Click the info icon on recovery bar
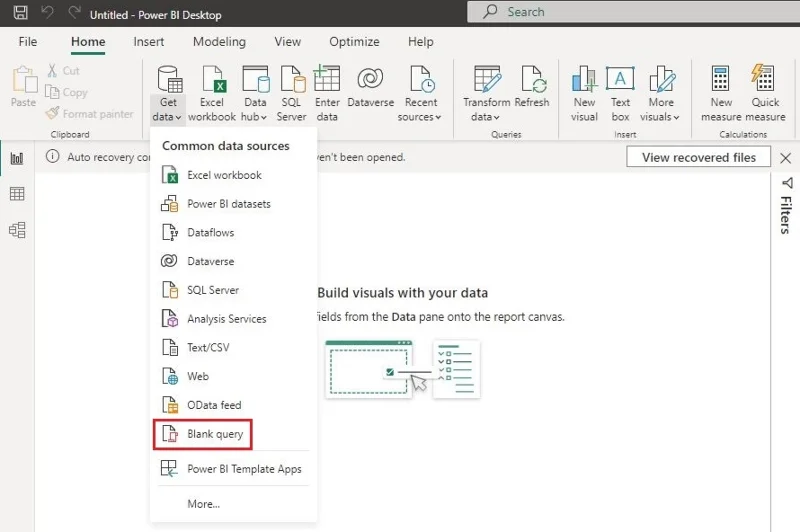Image resolution: width=800 pixels, height=532 pixels. coord(53,157)
